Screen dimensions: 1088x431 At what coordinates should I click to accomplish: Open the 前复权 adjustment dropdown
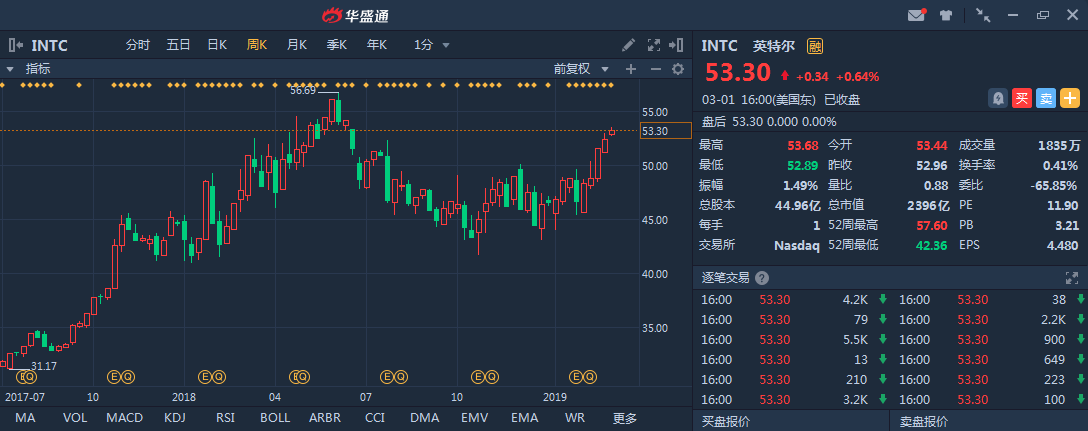click(579, 69)
